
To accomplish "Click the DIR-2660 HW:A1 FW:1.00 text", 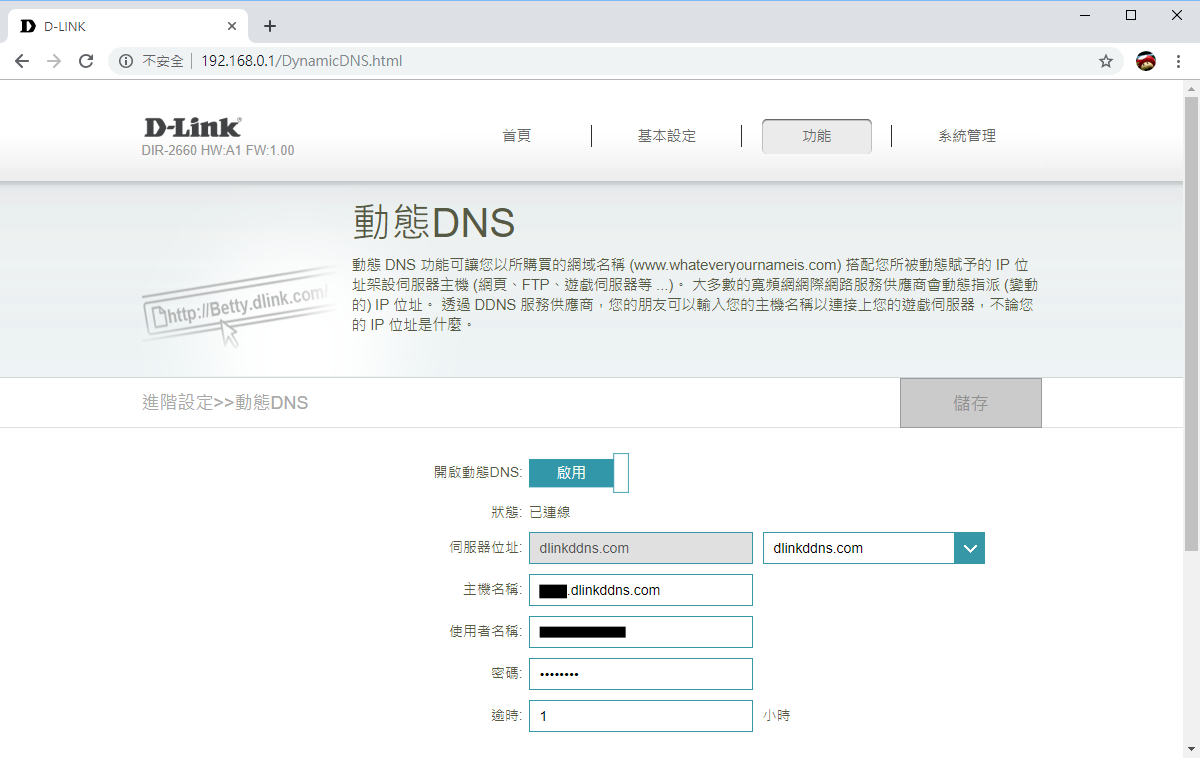I will pyautogui.click(x=218, y=151).
